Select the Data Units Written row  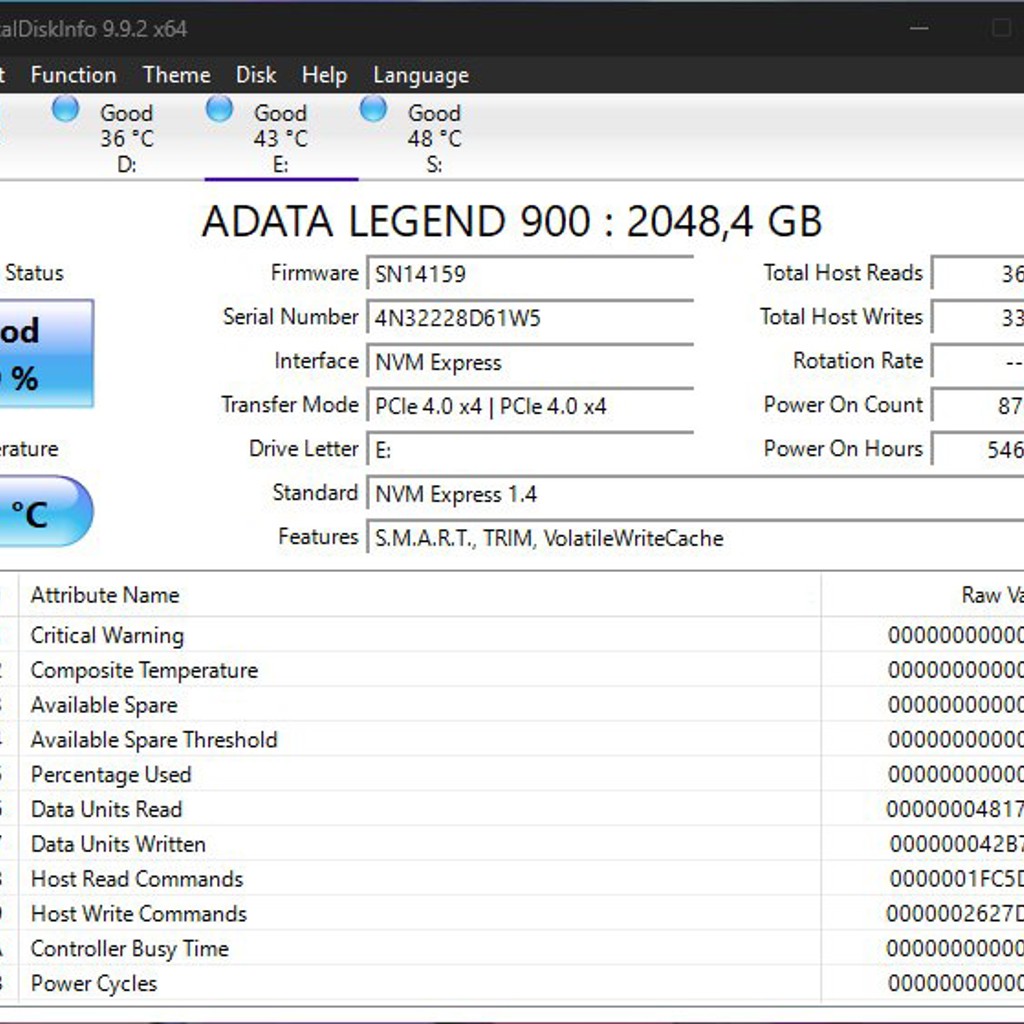512,844
